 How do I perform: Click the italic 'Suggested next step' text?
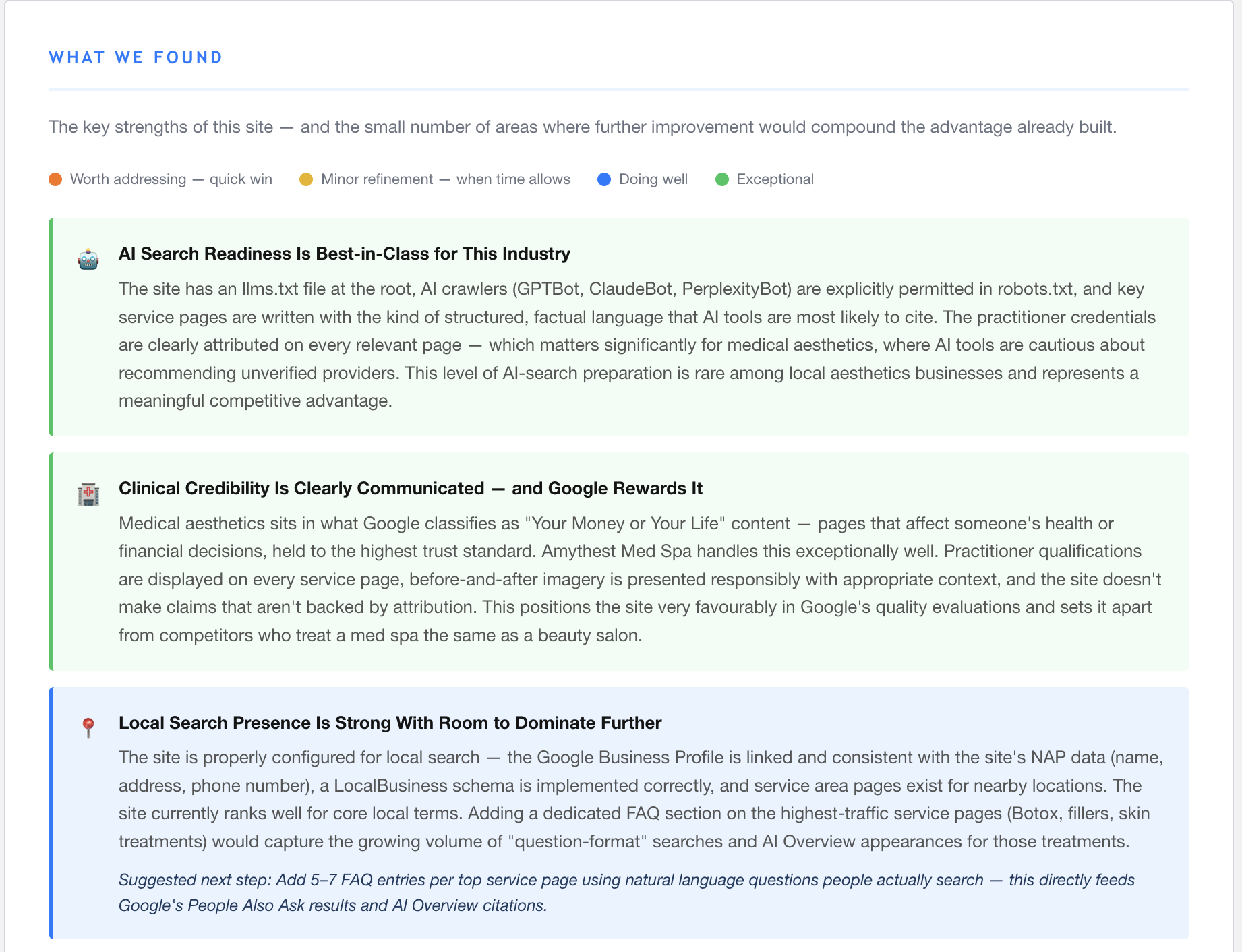click(x=627, y=893)
